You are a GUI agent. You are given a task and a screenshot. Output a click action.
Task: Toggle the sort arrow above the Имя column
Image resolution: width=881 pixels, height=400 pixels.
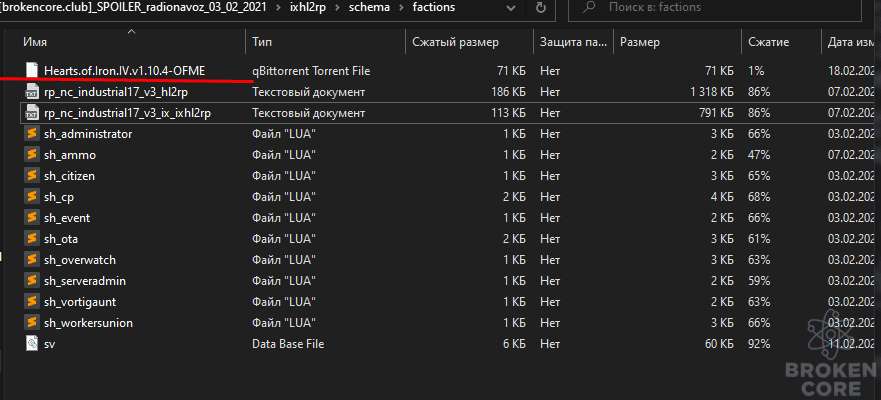[x=131, y=31]
